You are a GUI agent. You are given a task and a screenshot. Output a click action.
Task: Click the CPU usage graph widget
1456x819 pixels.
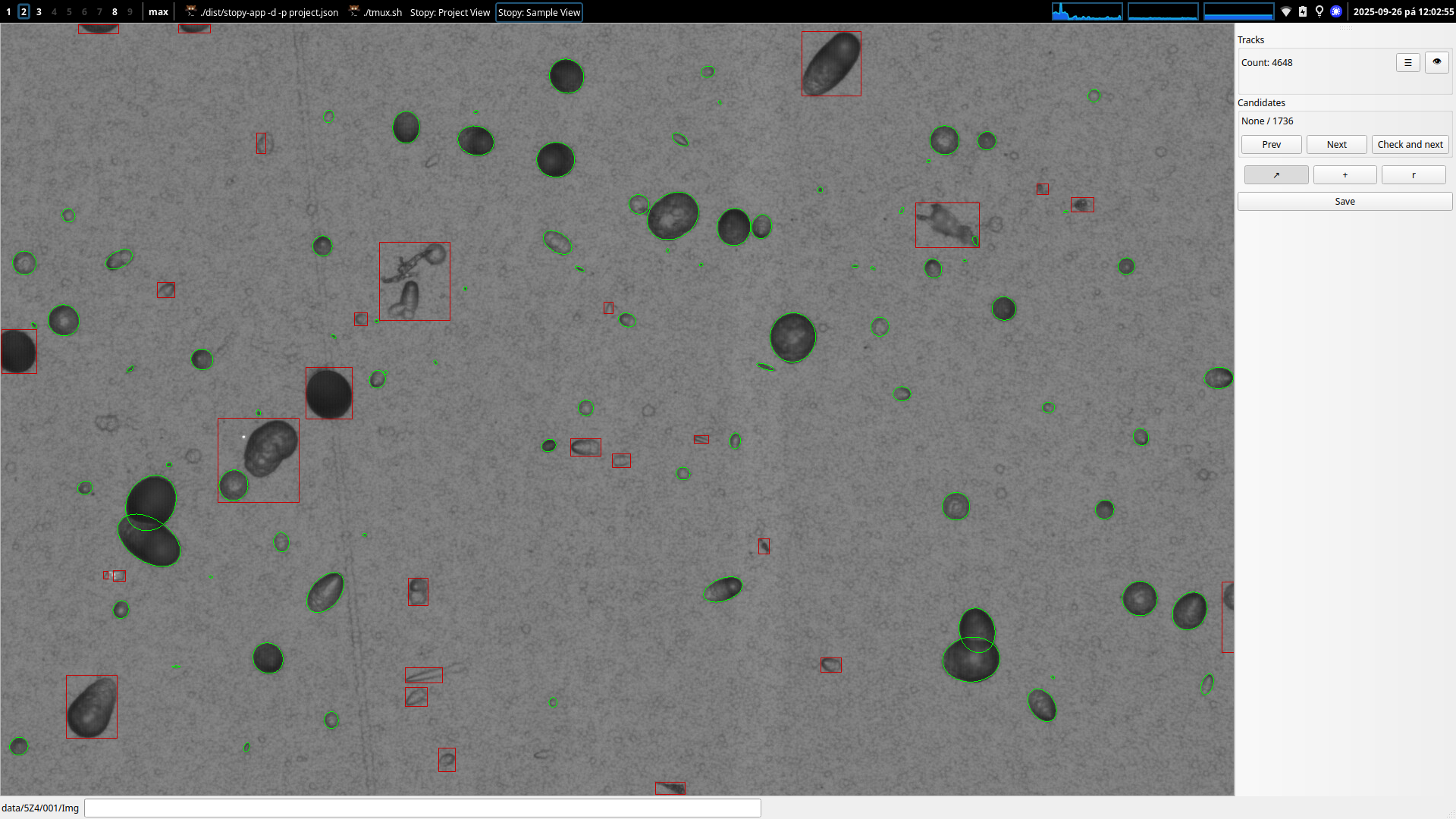(1087, 12)
